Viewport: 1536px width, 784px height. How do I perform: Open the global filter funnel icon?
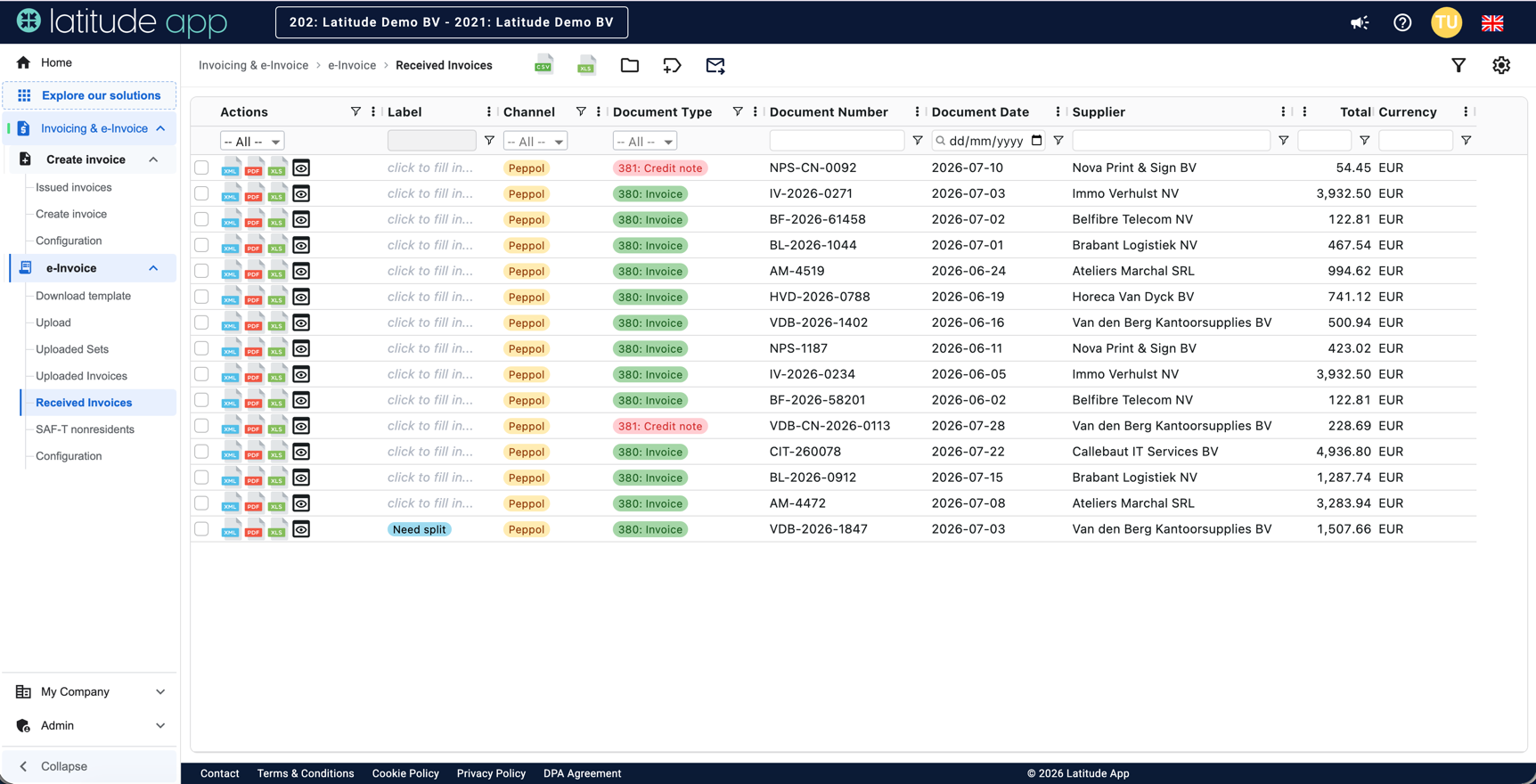tap(1458, 65)
